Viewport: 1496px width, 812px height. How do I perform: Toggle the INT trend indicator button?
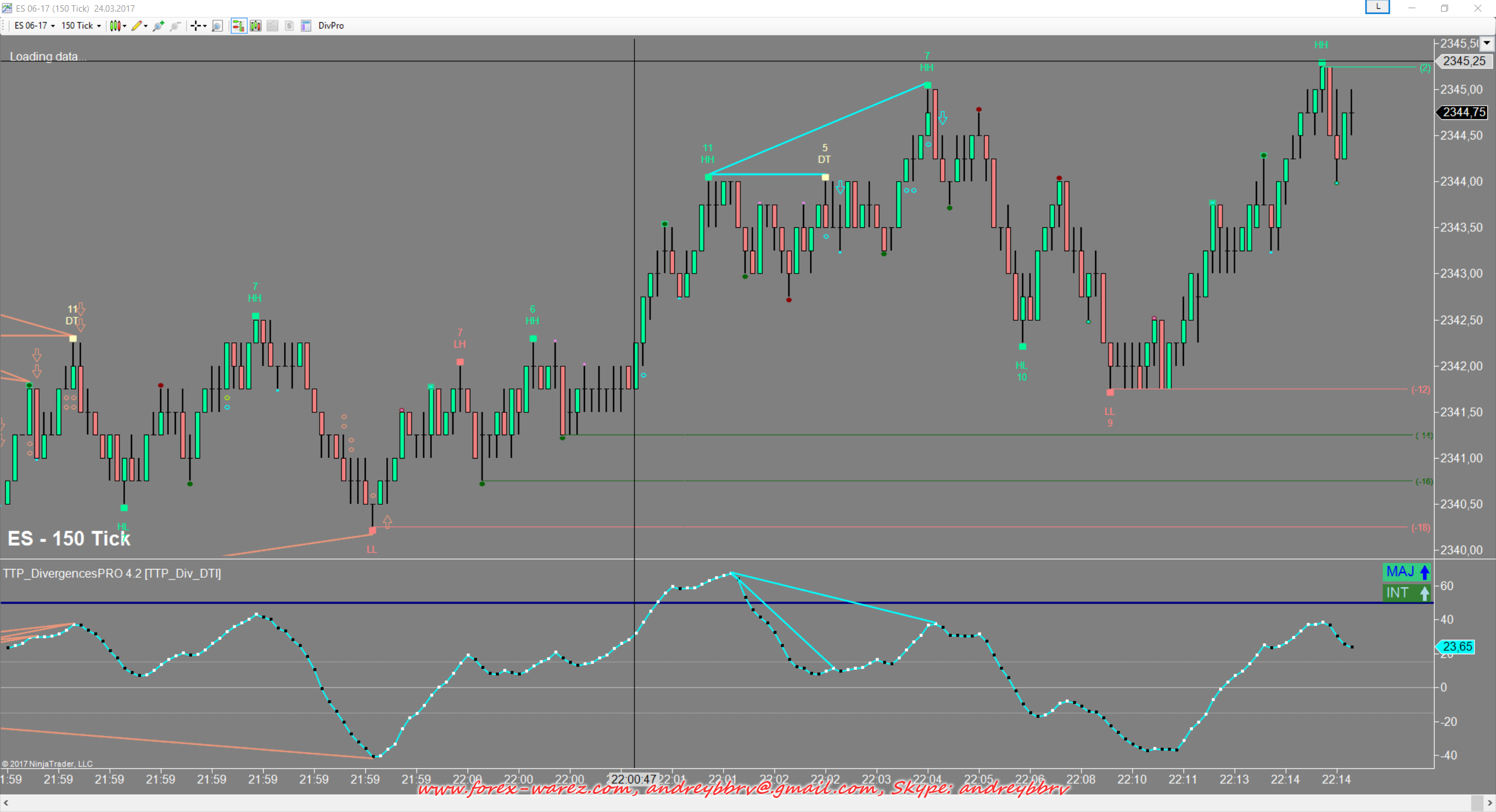point(1407,593)
